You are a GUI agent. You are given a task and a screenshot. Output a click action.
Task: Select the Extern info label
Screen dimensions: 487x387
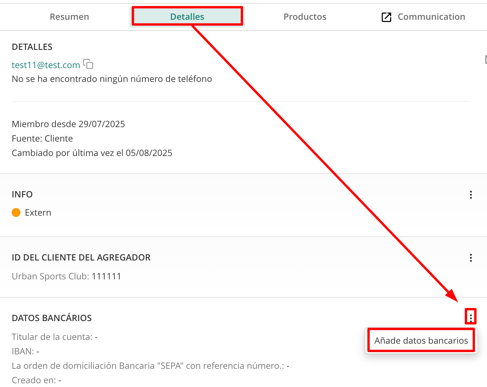pos(38,213)
